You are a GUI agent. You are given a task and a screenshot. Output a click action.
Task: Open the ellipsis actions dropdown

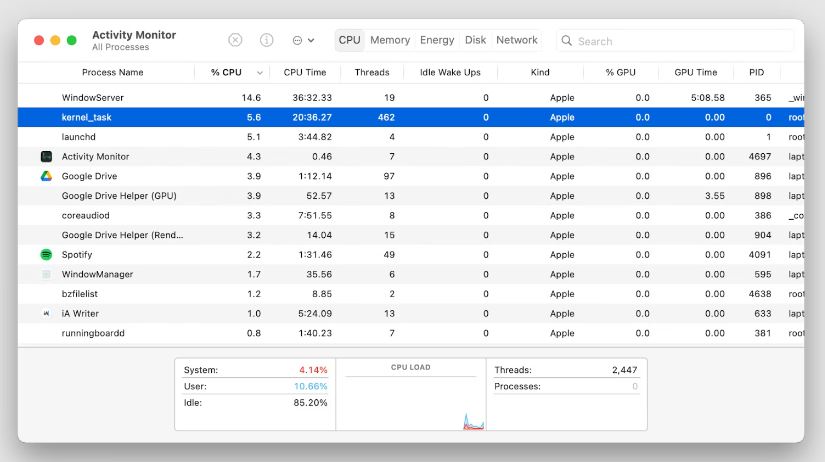tap(303, 40)
